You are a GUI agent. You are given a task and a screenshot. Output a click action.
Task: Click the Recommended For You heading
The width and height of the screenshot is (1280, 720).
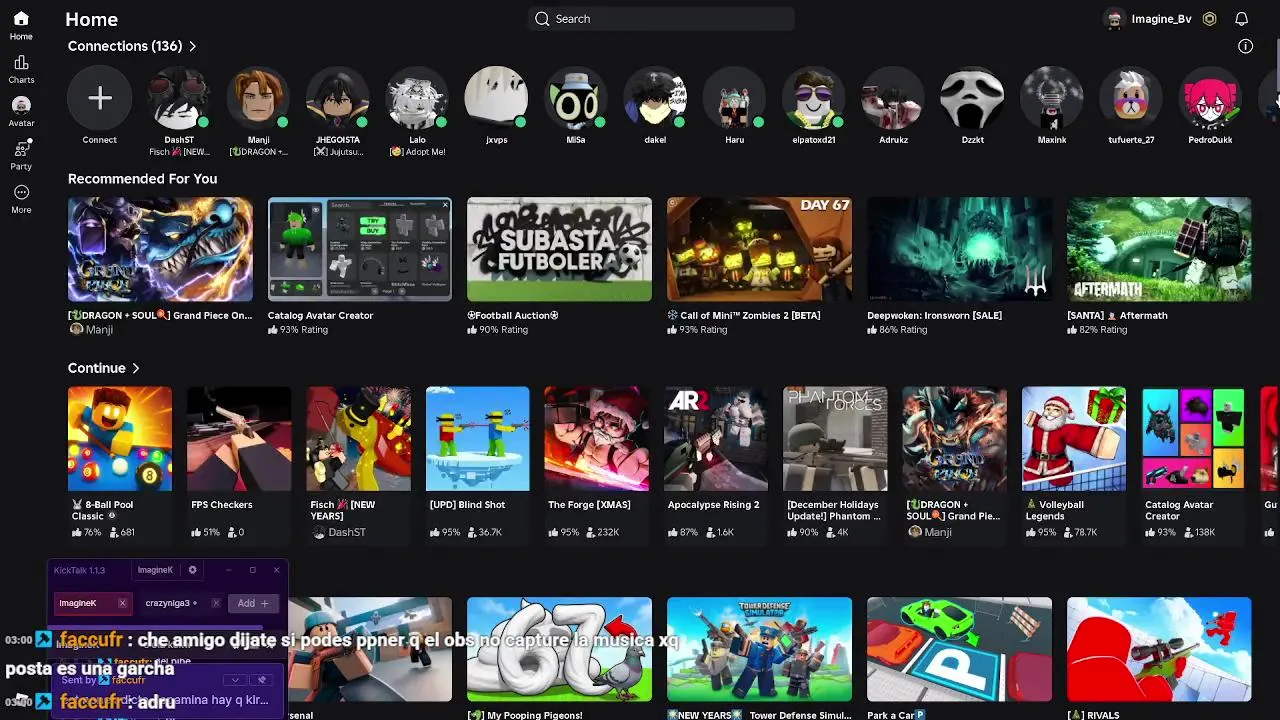142,179
